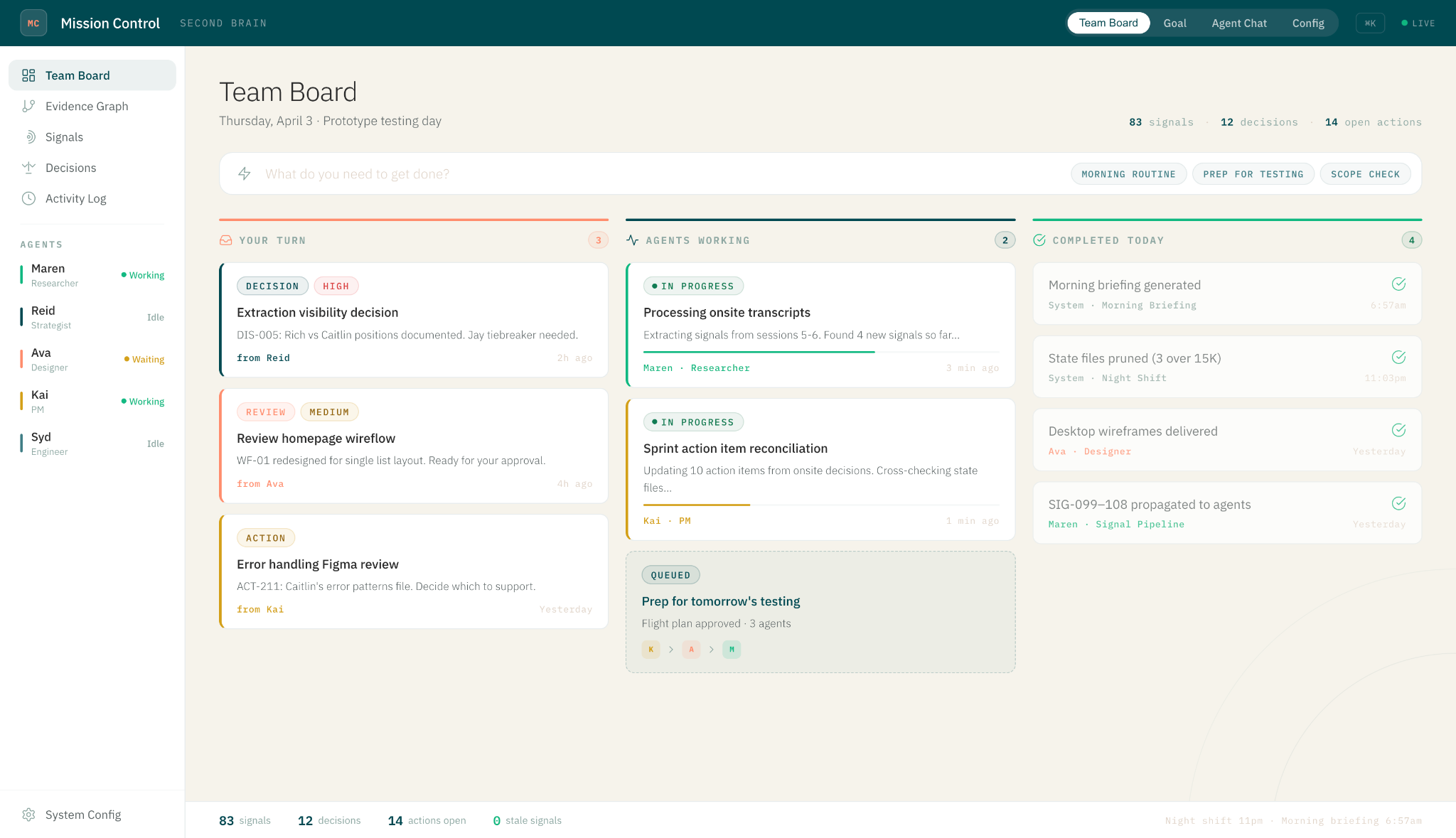1456x838 pixels.
Task: Click the Agents Working count badge 2
Action: [x=1005, y=240]
